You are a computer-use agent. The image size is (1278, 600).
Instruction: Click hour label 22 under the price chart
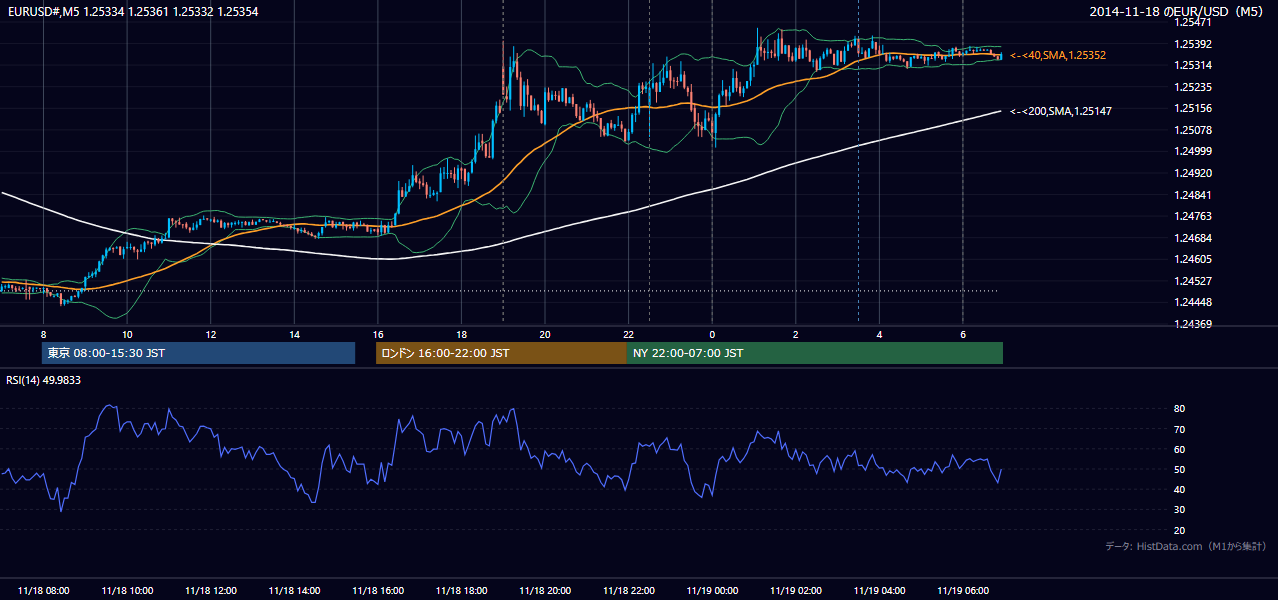[x=628, y=333]
